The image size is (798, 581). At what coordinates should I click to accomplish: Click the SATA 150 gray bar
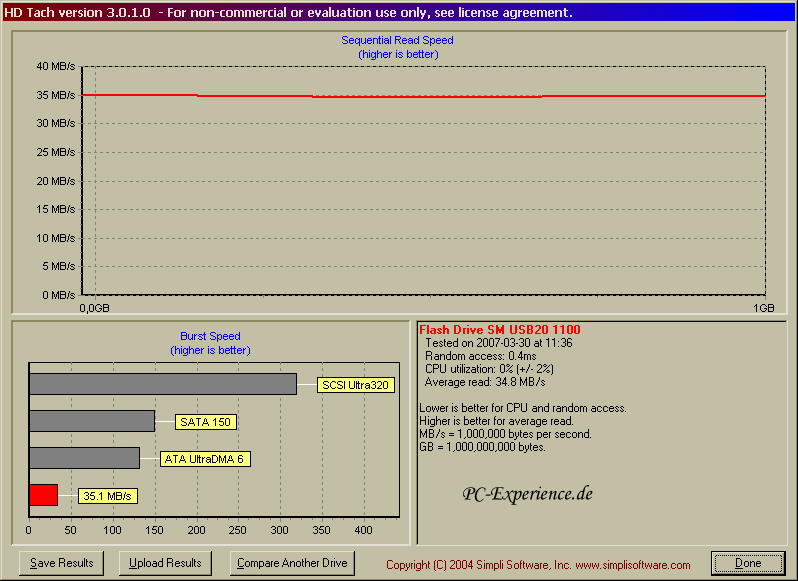click(91, 421)
